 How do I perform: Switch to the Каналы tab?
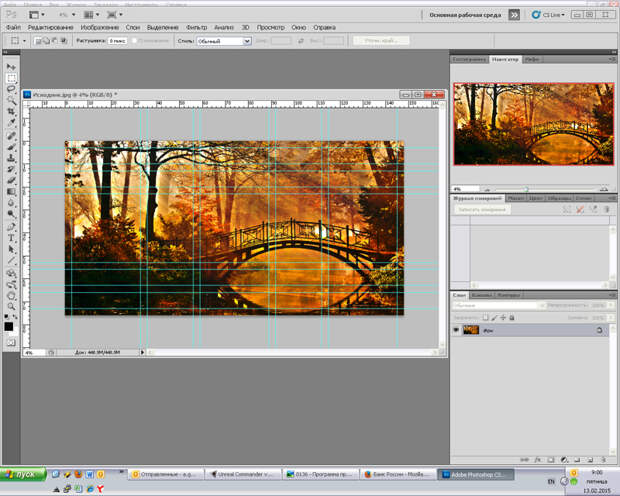(482, 295)
